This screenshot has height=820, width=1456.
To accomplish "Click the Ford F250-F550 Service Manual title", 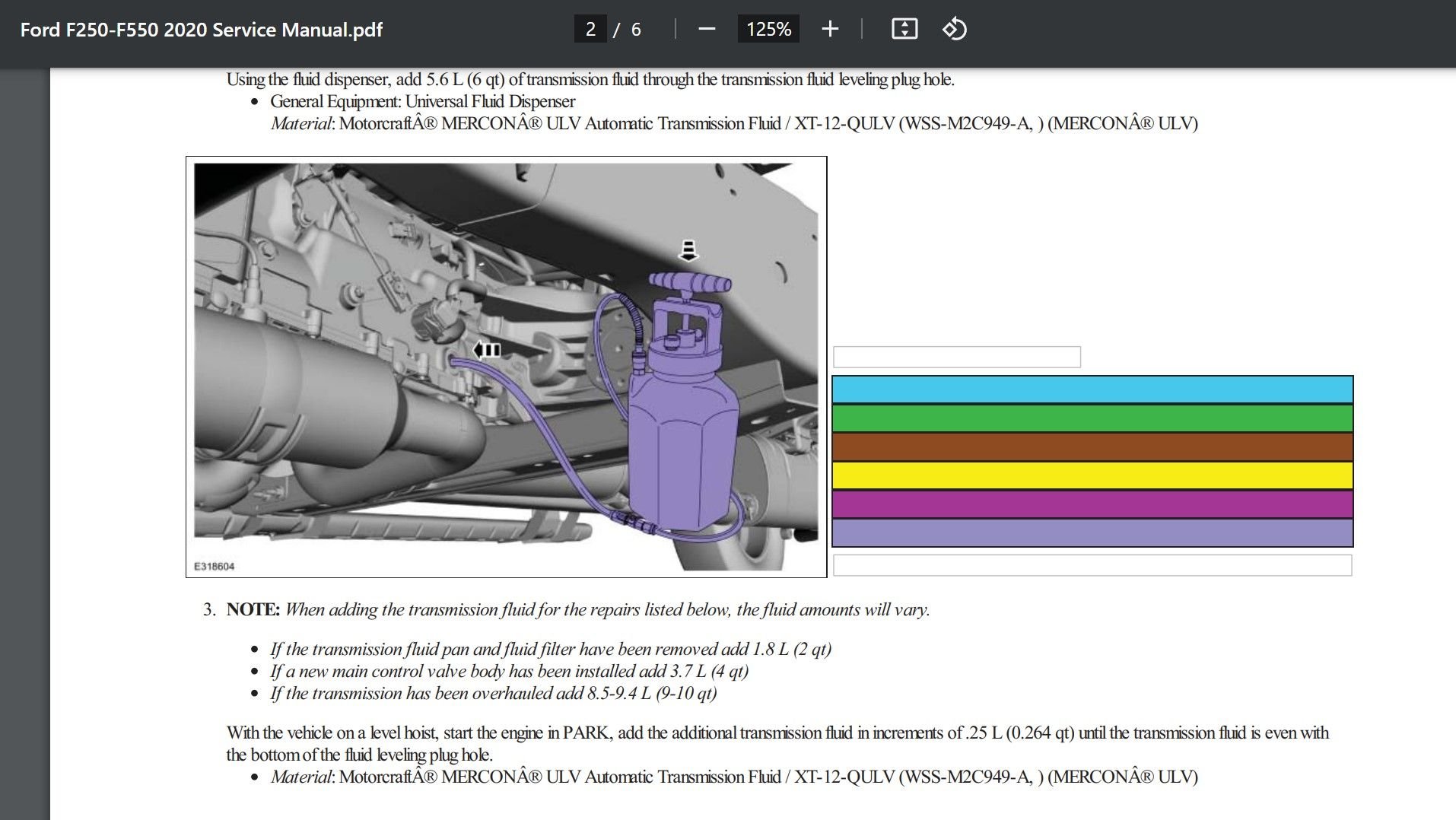I will pos(201,29).
